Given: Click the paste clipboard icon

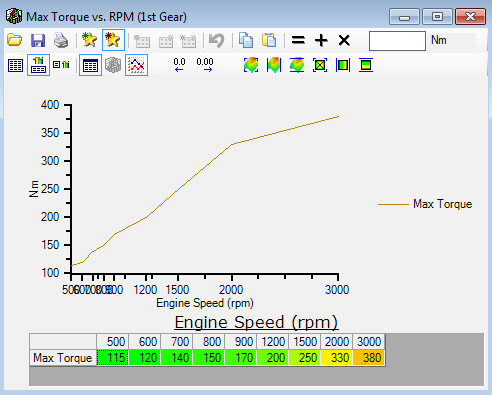Looking at the screenshot, I should click(x=269, y=40).
